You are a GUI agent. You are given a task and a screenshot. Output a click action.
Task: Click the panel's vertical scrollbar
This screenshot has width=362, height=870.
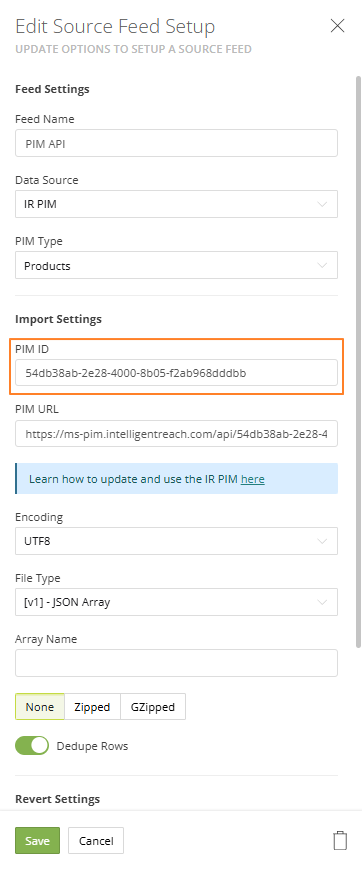click(x=358, y=361)
